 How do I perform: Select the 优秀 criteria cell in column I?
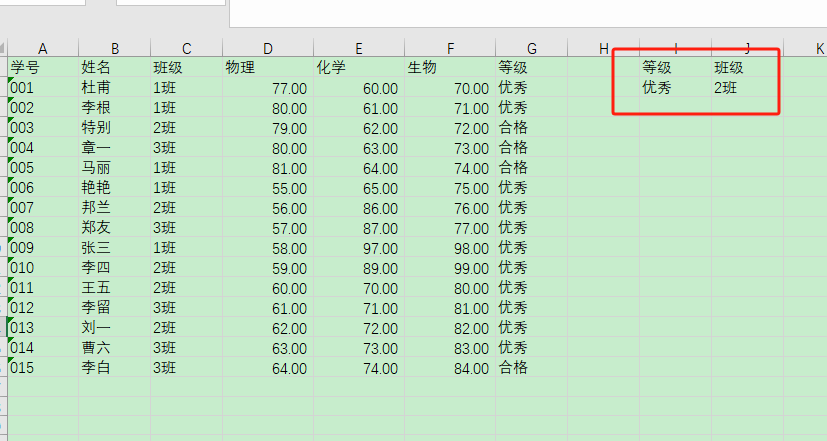coord(675,87)
